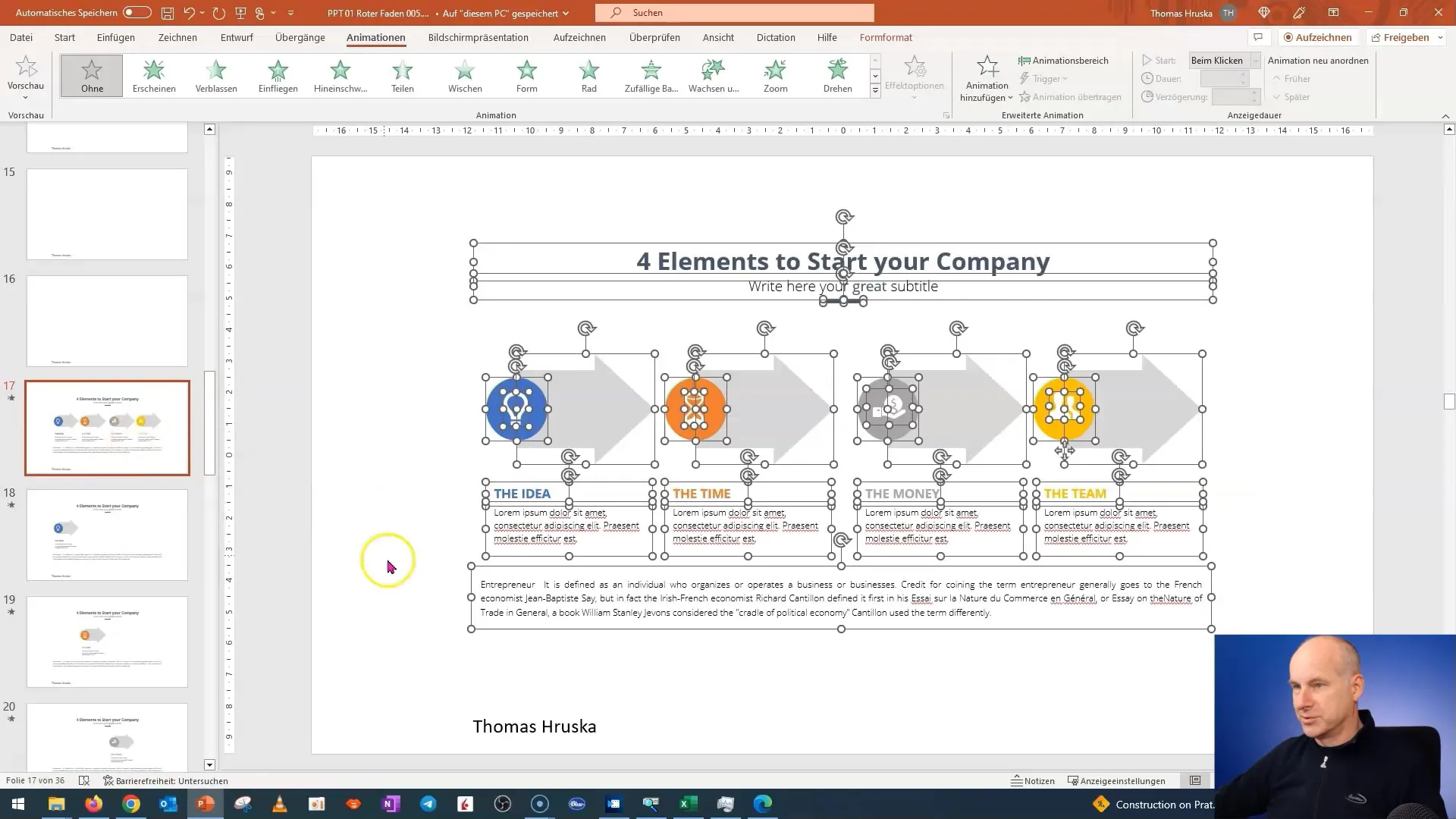Click the redo/repeat icon
Image resolution: width=1456 pixels, height=819 pixels.
pos(219,13)
